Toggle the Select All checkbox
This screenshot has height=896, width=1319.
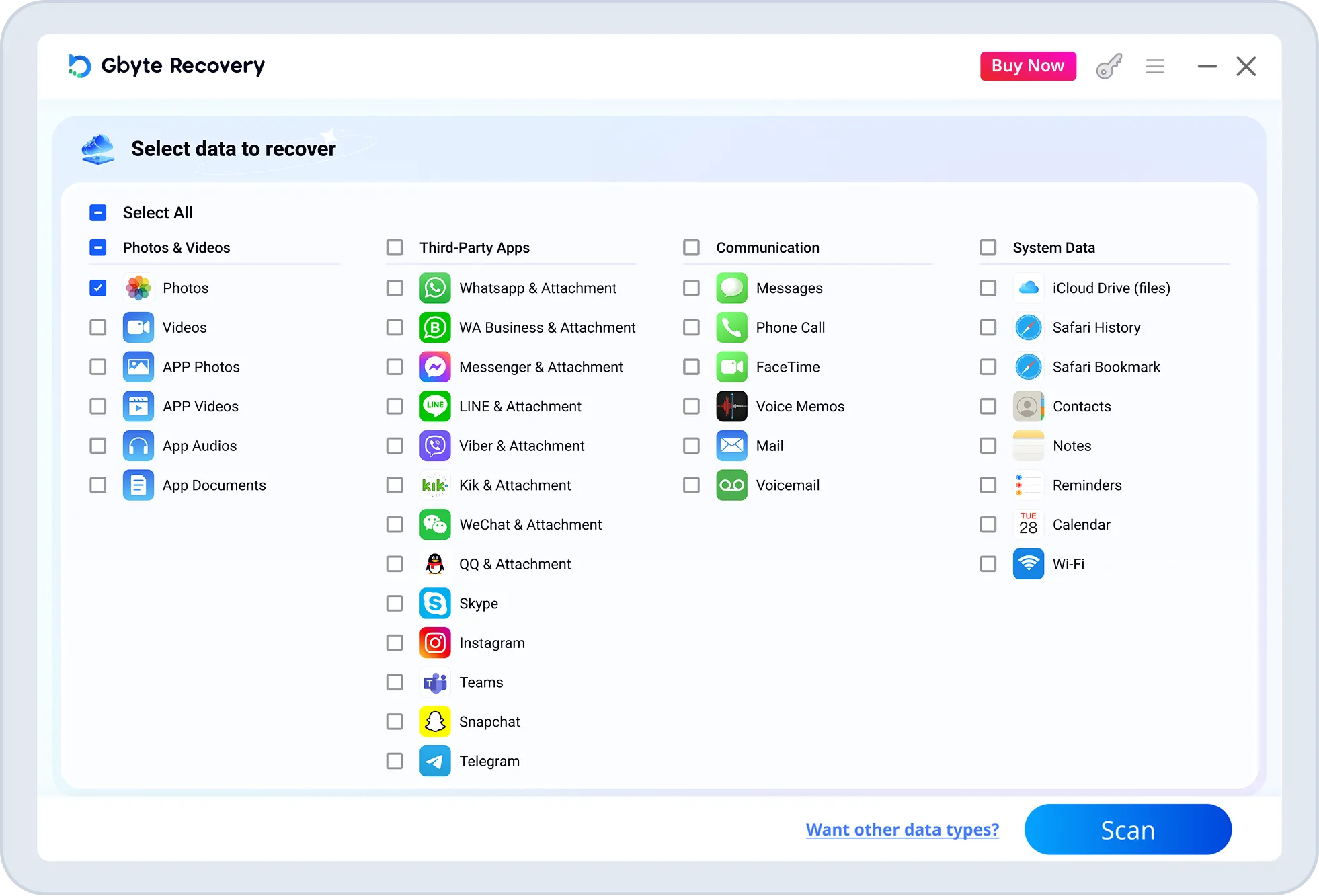[x=97, y=213]
